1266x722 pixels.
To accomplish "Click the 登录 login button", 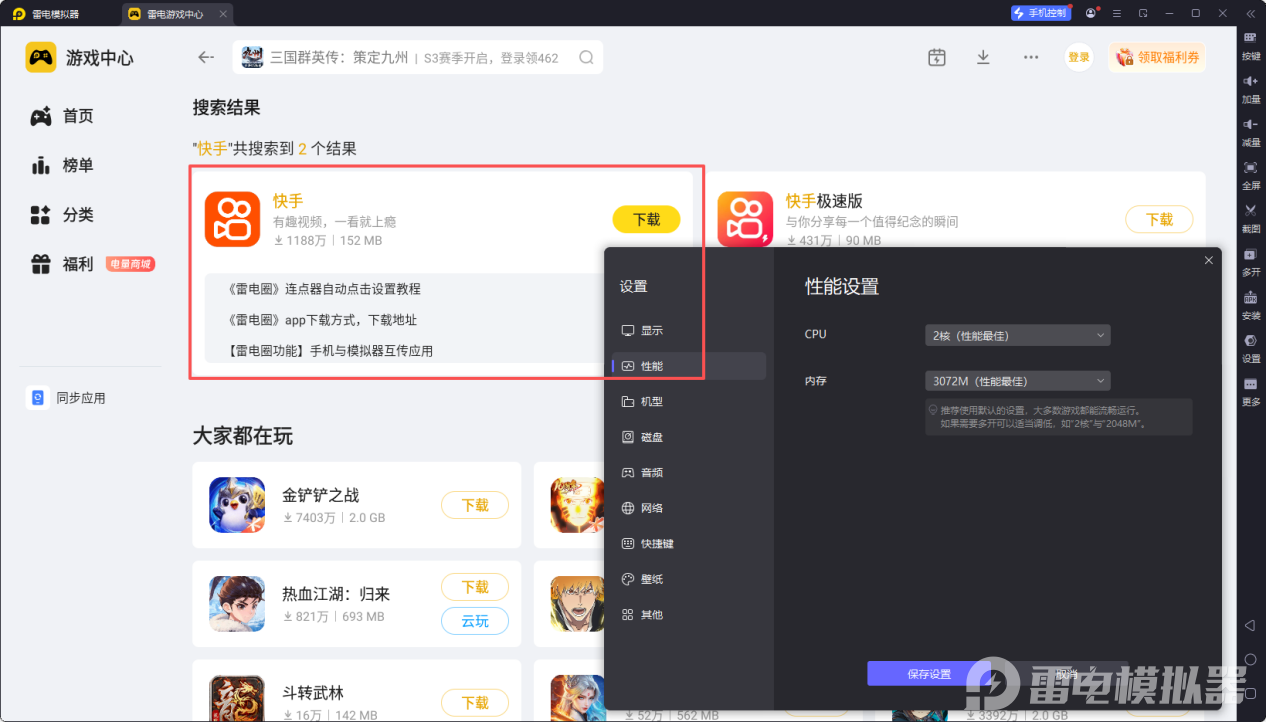I will pos(1079,57).
